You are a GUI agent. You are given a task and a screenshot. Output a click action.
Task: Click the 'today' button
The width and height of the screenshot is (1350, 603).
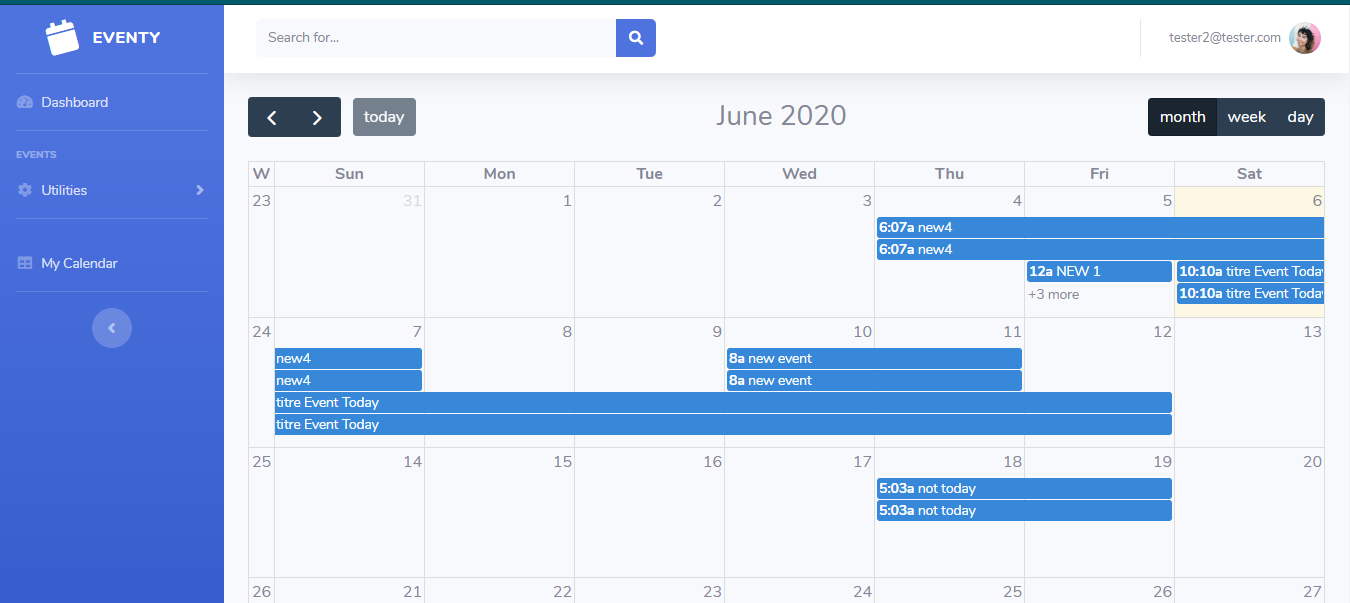tap(384, 117)
